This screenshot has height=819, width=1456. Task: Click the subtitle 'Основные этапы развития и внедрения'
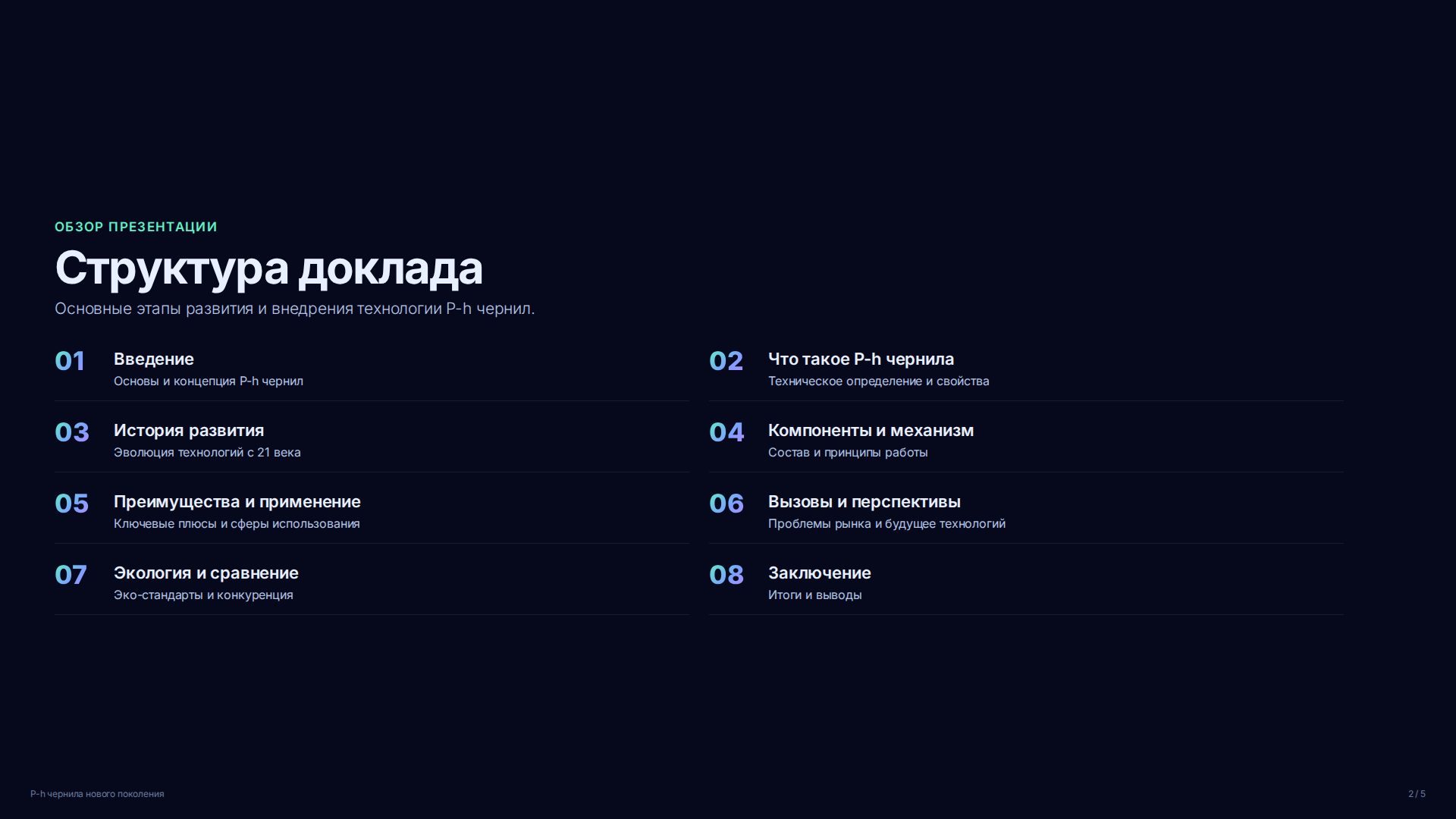click(x=204, y=309)
